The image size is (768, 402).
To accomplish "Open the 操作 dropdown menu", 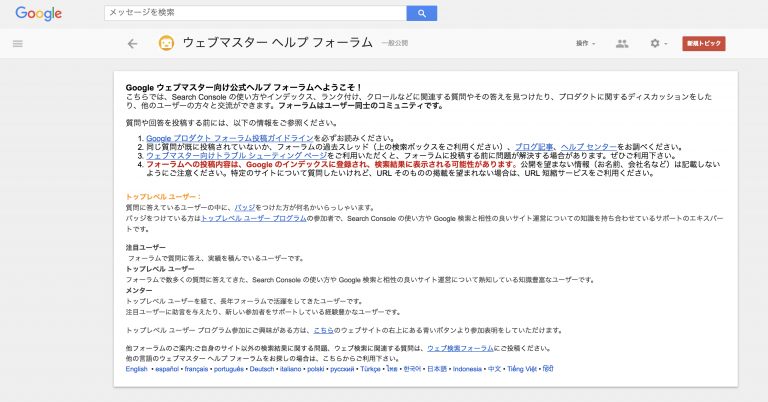I will [586, 44].
